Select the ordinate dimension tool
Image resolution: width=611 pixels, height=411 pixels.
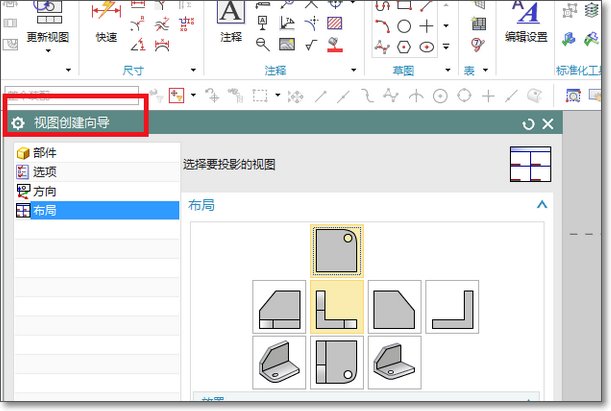coord(186,24)
